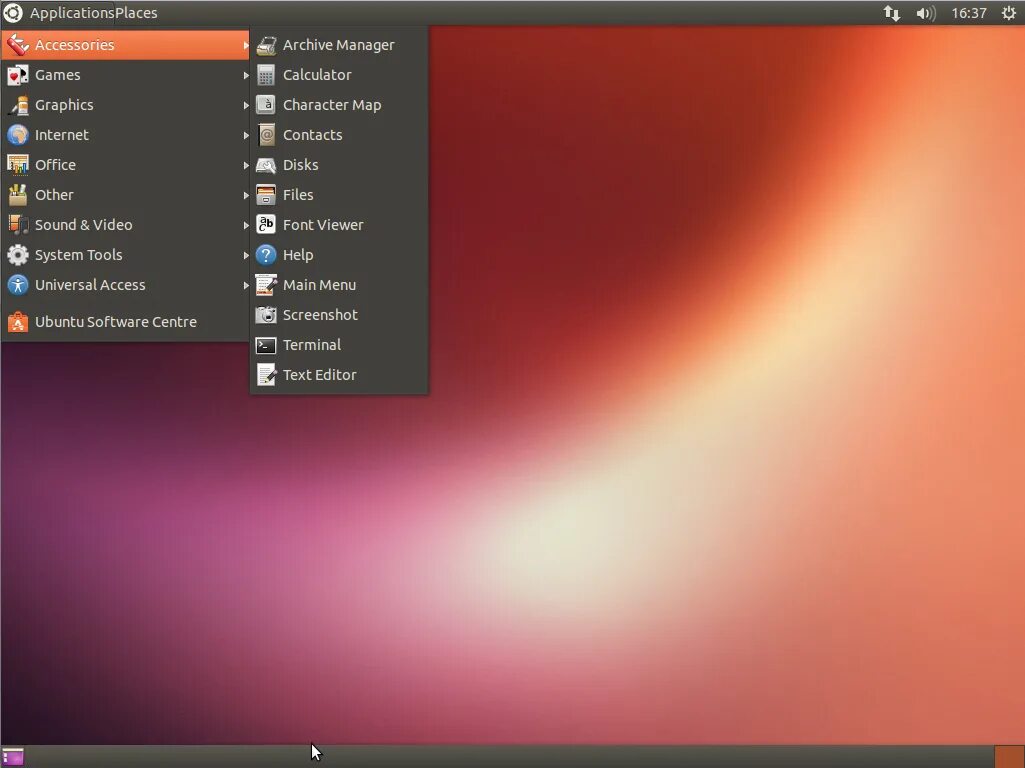Viewport: 1025px width, 768px height.
Task: Open the Places menu in top panel
Action: click(x=136, y=13)
